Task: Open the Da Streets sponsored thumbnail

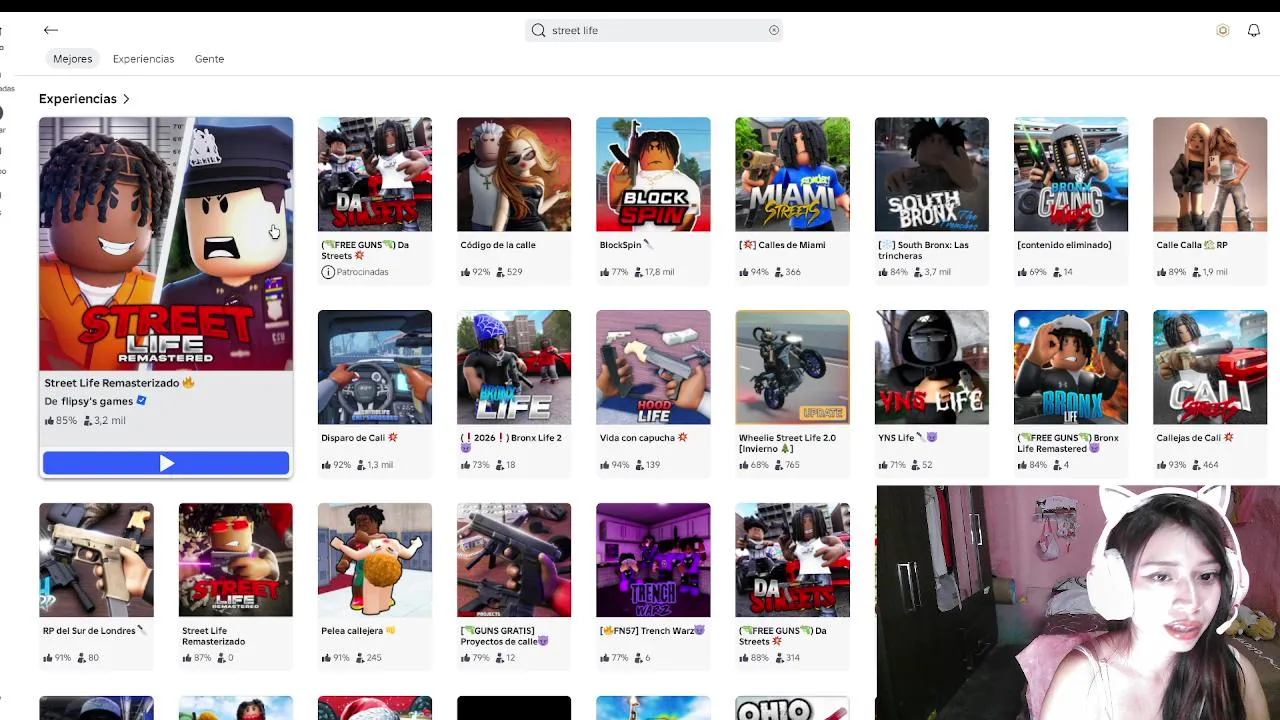Action: (375, 174)
